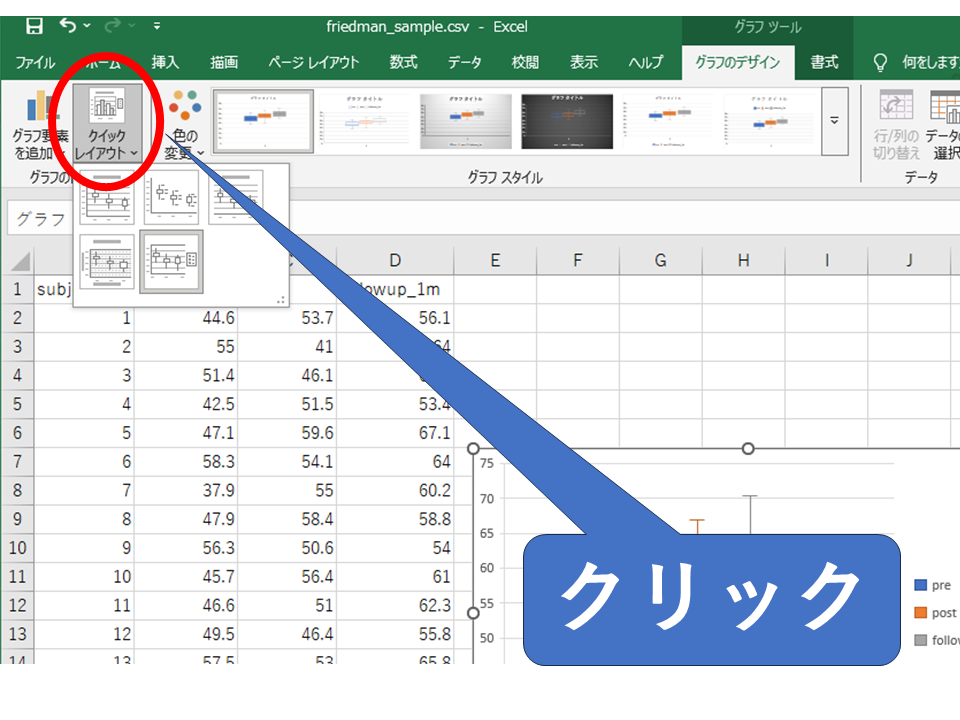This screenshot has height=720, width=960.
Task: Open the 挿入 ribbon tab
Action: pyautogui.click(x=165, y=62)
